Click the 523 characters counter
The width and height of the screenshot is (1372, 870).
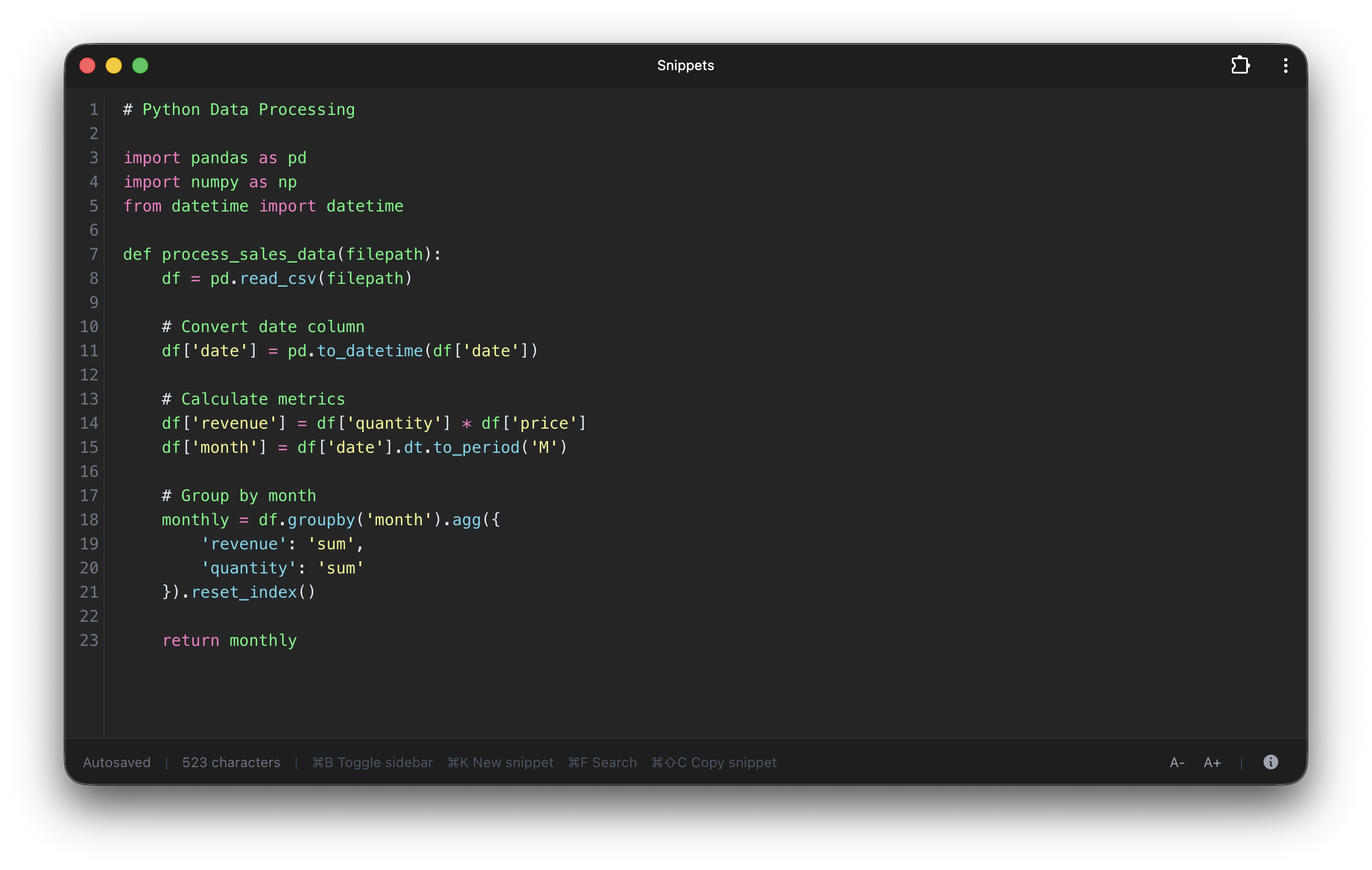coord(231,763)
